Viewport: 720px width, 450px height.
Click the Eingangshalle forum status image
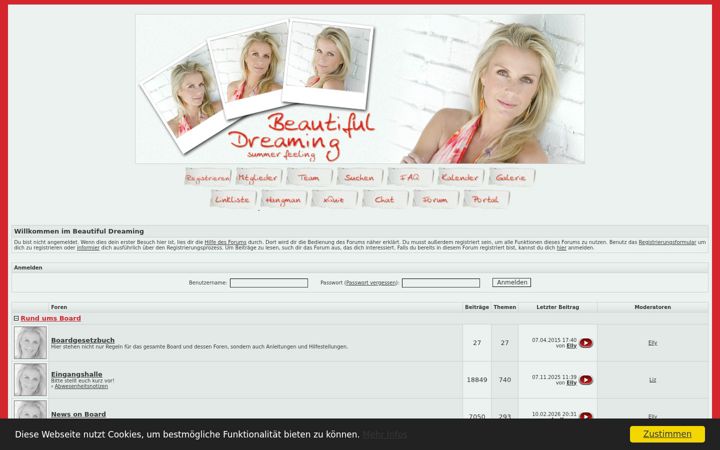coord(30,379)
